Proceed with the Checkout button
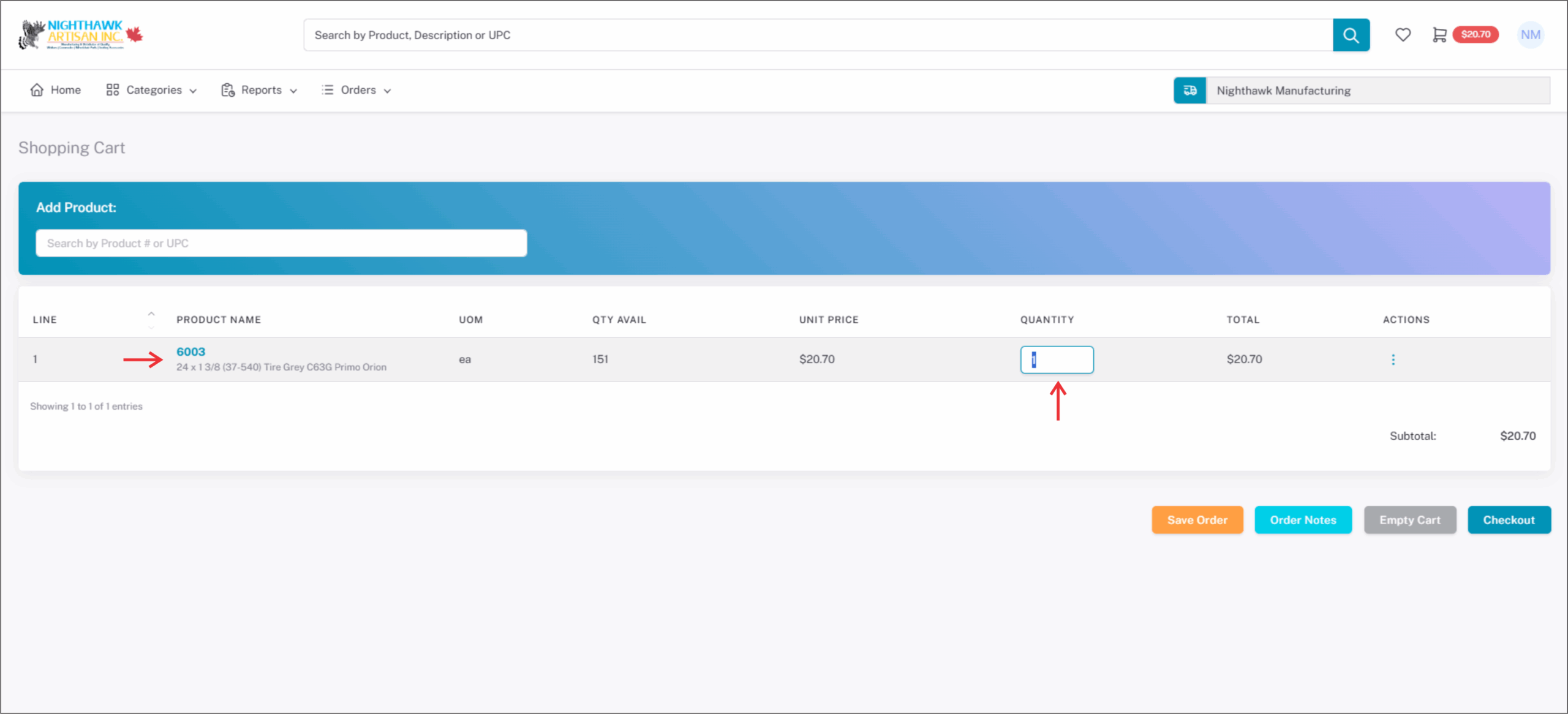The width and height of the screenshot is (1568, 714). click(x=1509, y=520)
